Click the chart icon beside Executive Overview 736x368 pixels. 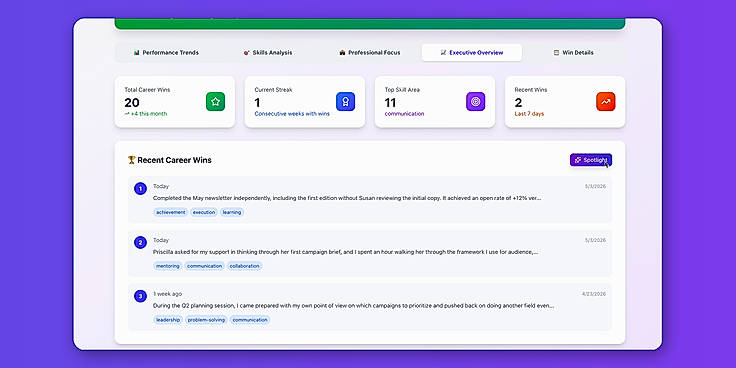(x=443, y=53)
